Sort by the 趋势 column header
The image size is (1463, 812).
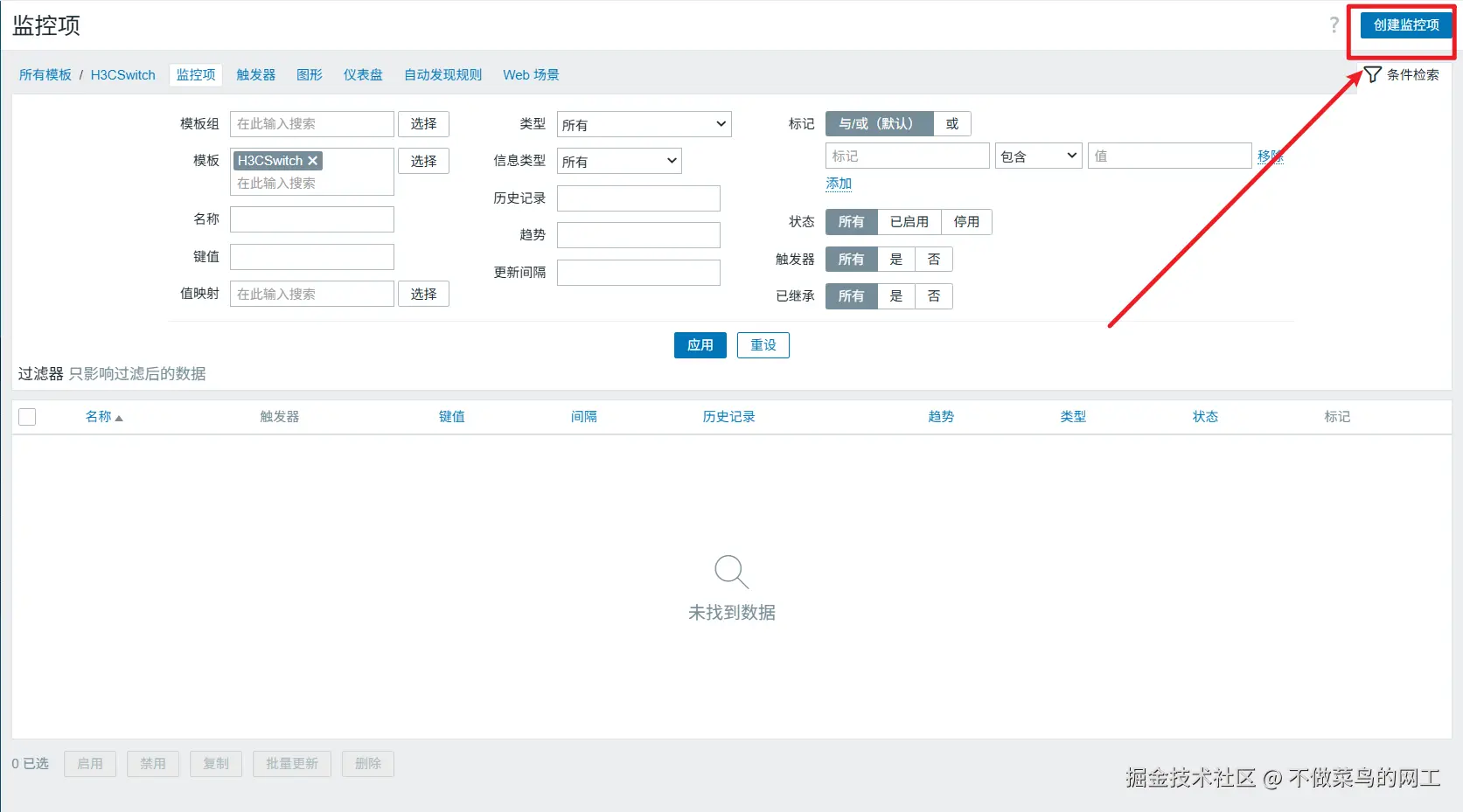pyautogui.click(x=941, y=417)
